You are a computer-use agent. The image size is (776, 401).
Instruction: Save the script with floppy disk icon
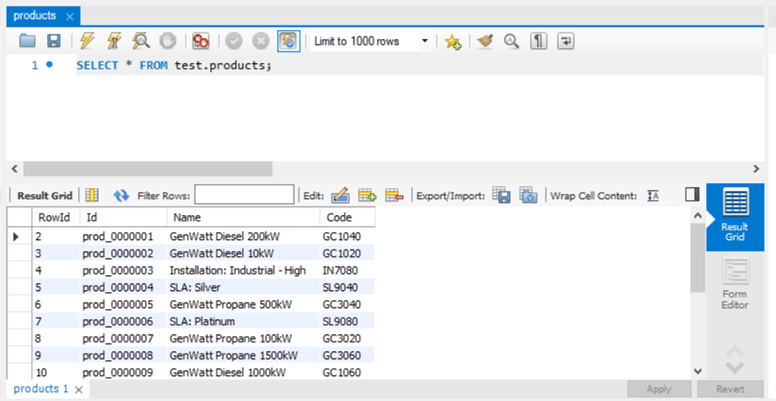(54, 41)
